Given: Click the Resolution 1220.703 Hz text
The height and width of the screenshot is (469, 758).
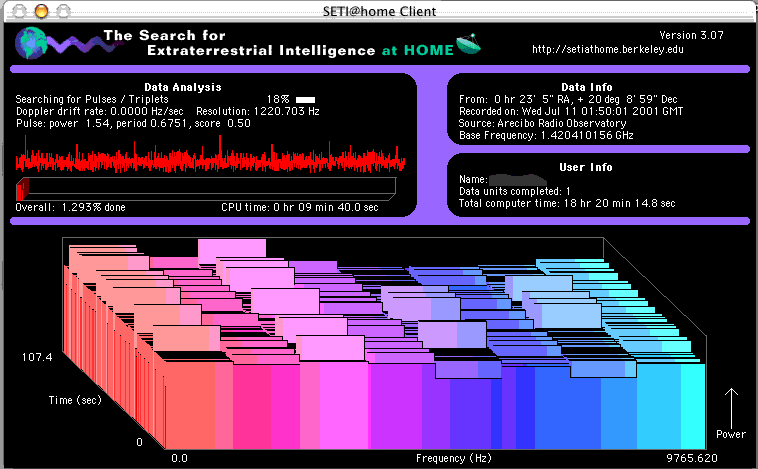Looking at the screenshot, I should (x=258, y=111).
